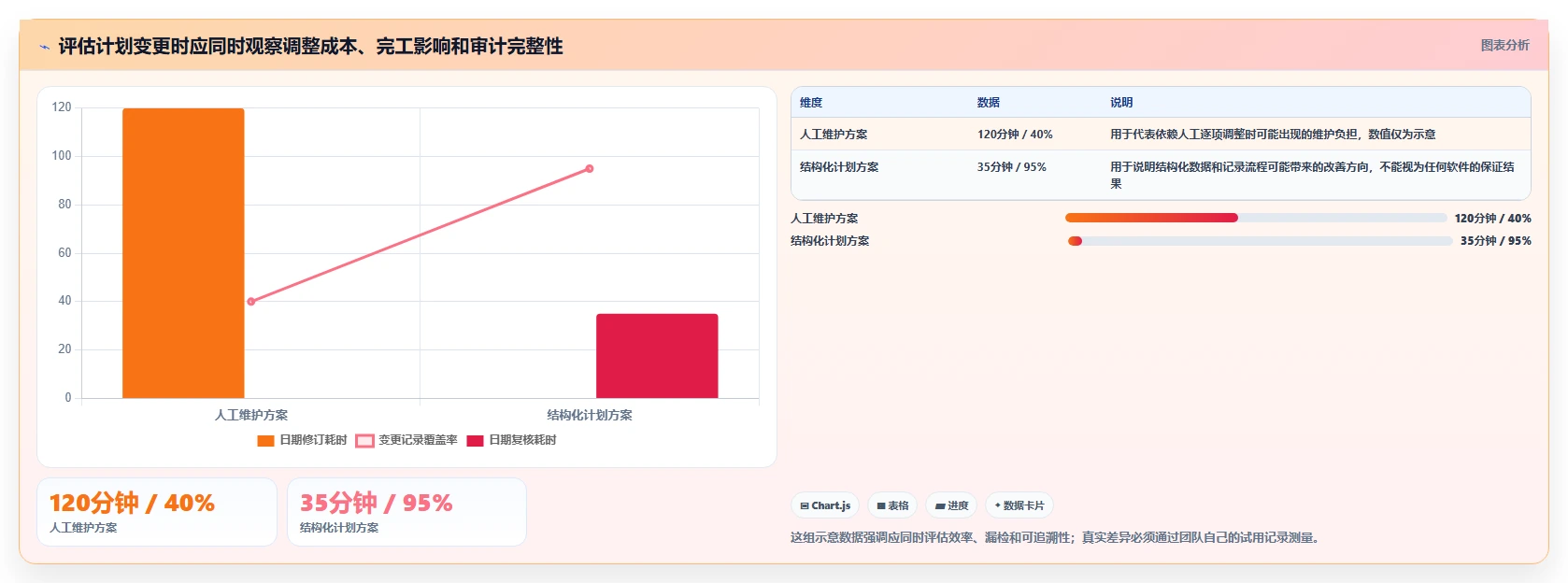Select the 数据卡片 tag chip
Viewport: 1568px width, 583px height.
click(x=1019, y=505)
